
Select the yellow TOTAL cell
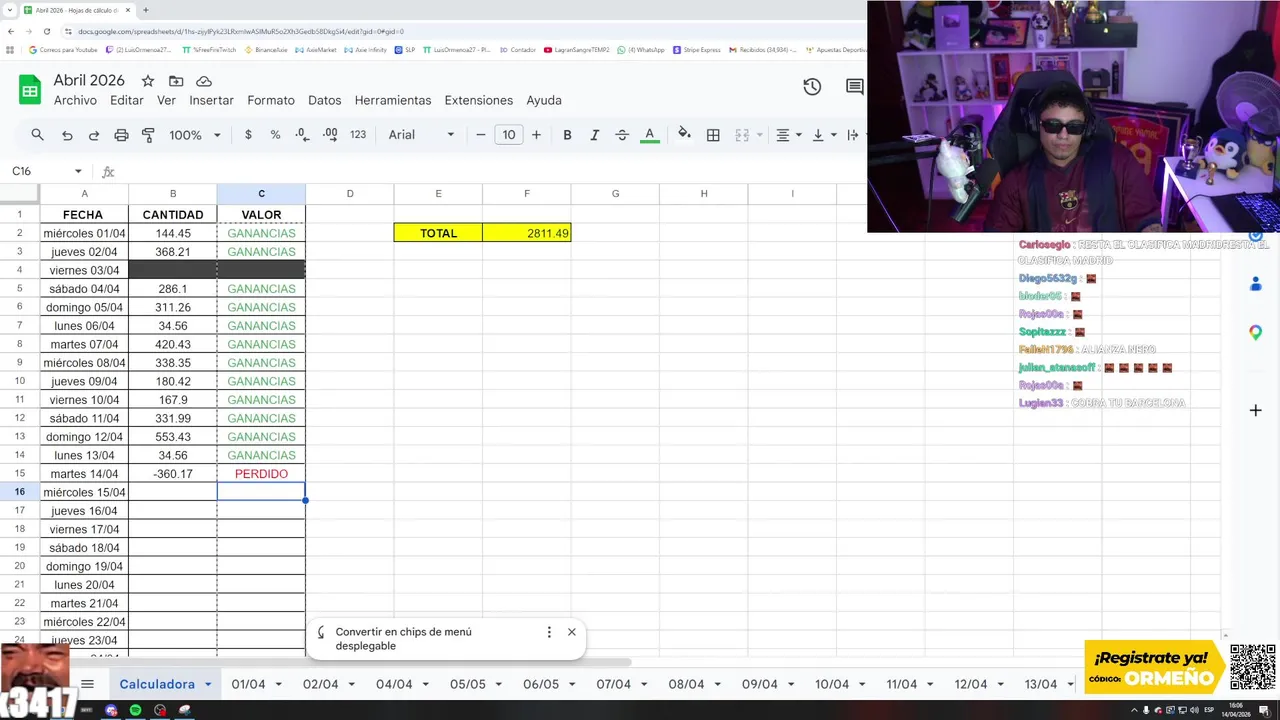(438, 233)
